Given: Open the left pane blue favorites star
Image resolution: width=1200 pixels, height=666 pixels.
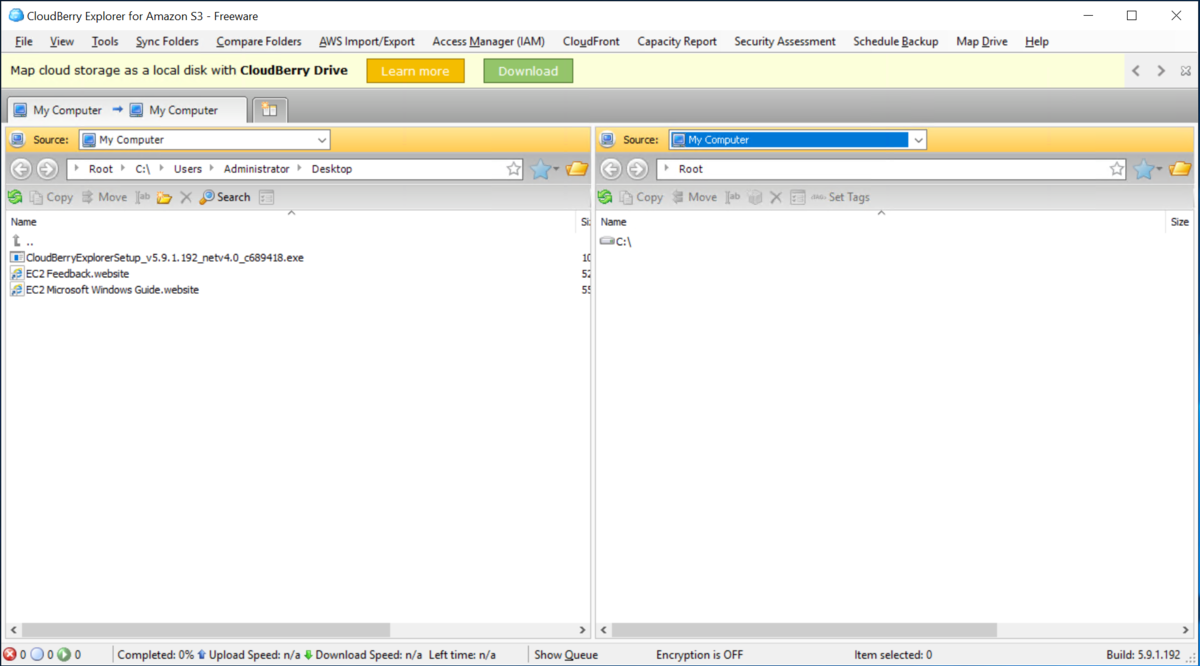Looking at the screenshot, I should [543, 169].
